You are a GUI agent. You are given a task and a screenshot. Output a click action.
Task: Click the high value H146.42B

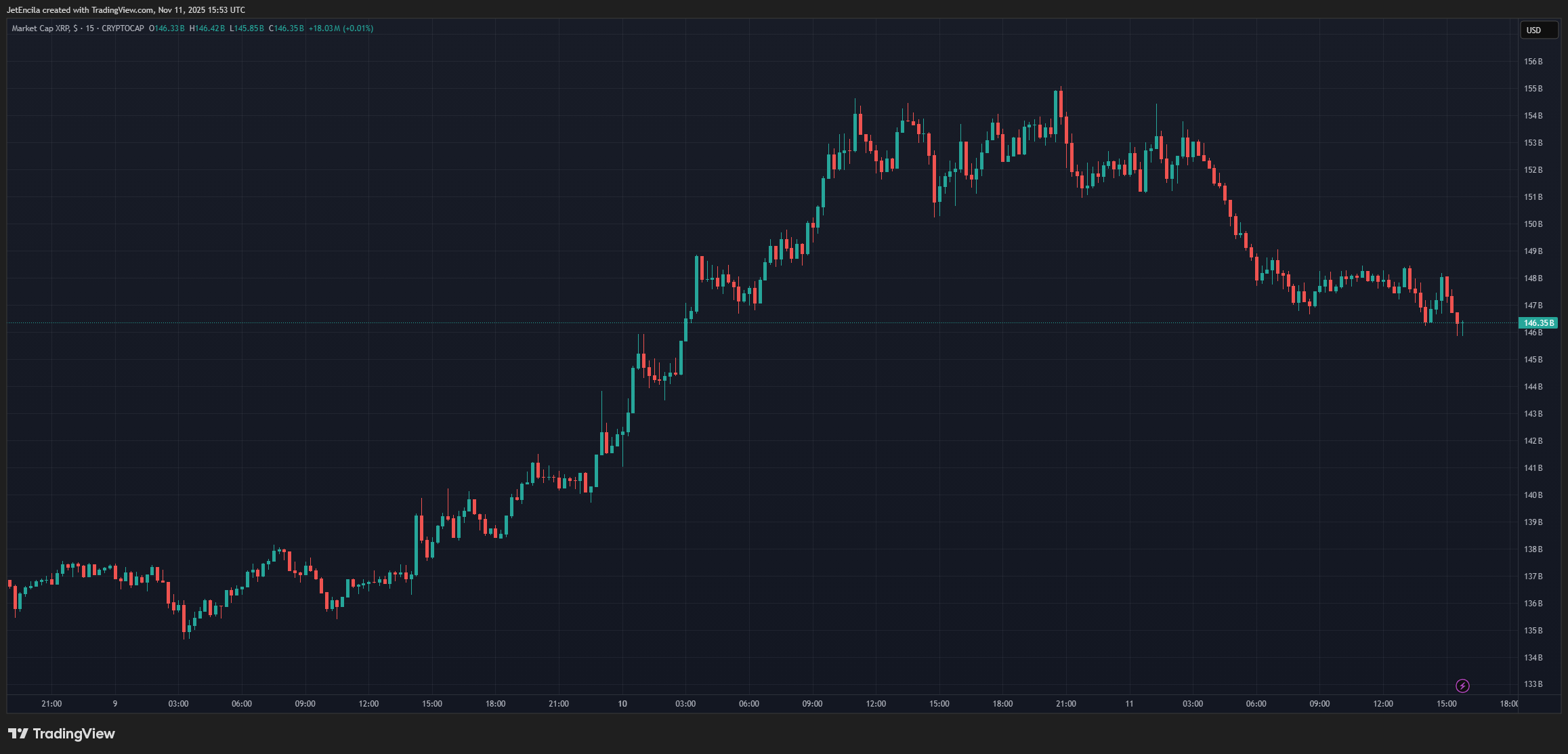coord(207,28)
